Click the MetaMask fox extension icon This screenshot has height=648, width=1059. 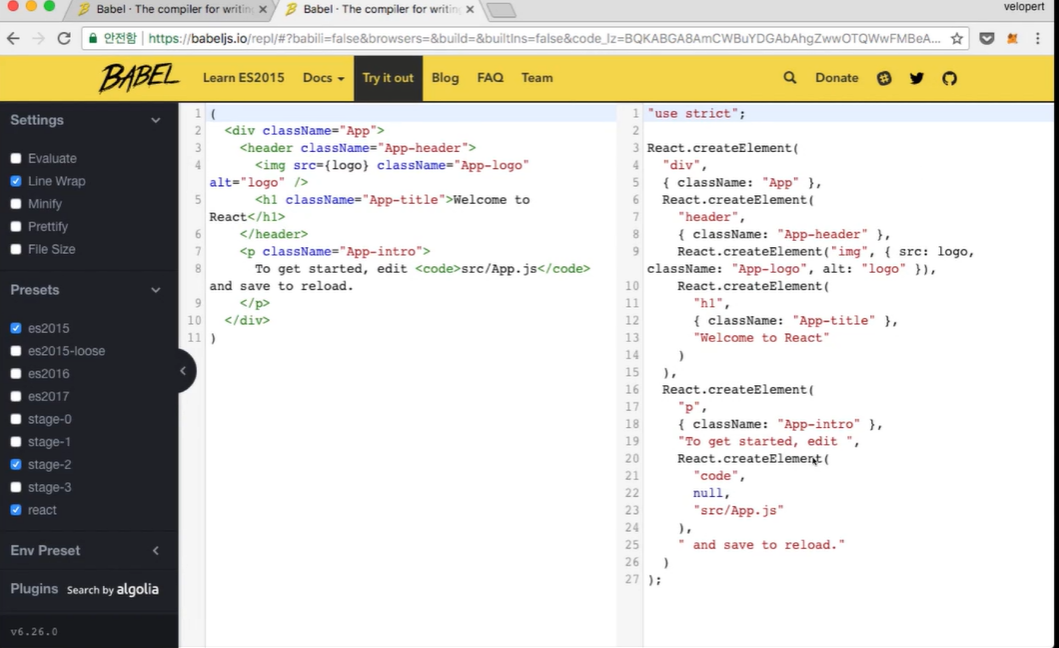1012,39
